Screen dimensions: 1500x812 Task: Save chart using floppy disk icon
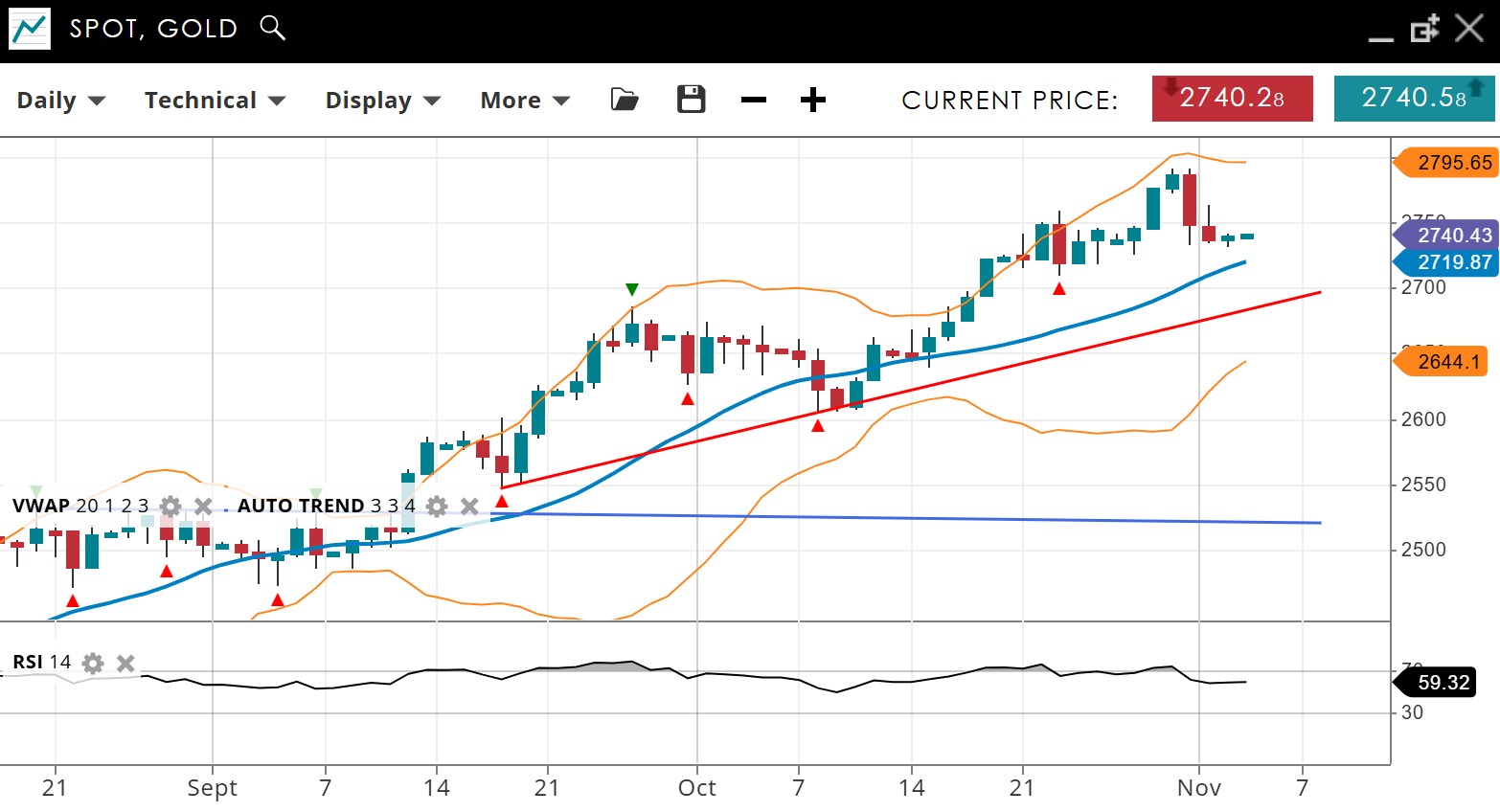pos(691,100)
